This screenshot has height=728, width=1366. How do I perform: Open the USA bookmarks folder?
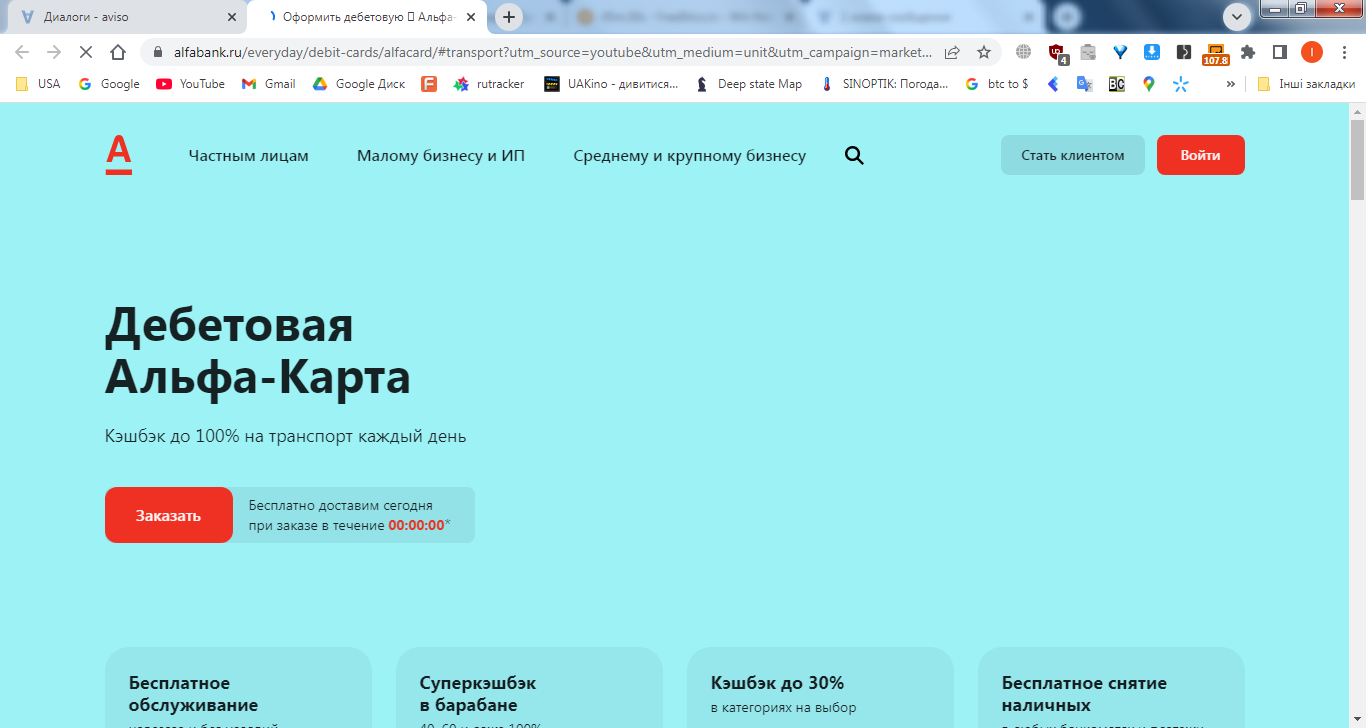pyautogui.click(x=38, y=84)
